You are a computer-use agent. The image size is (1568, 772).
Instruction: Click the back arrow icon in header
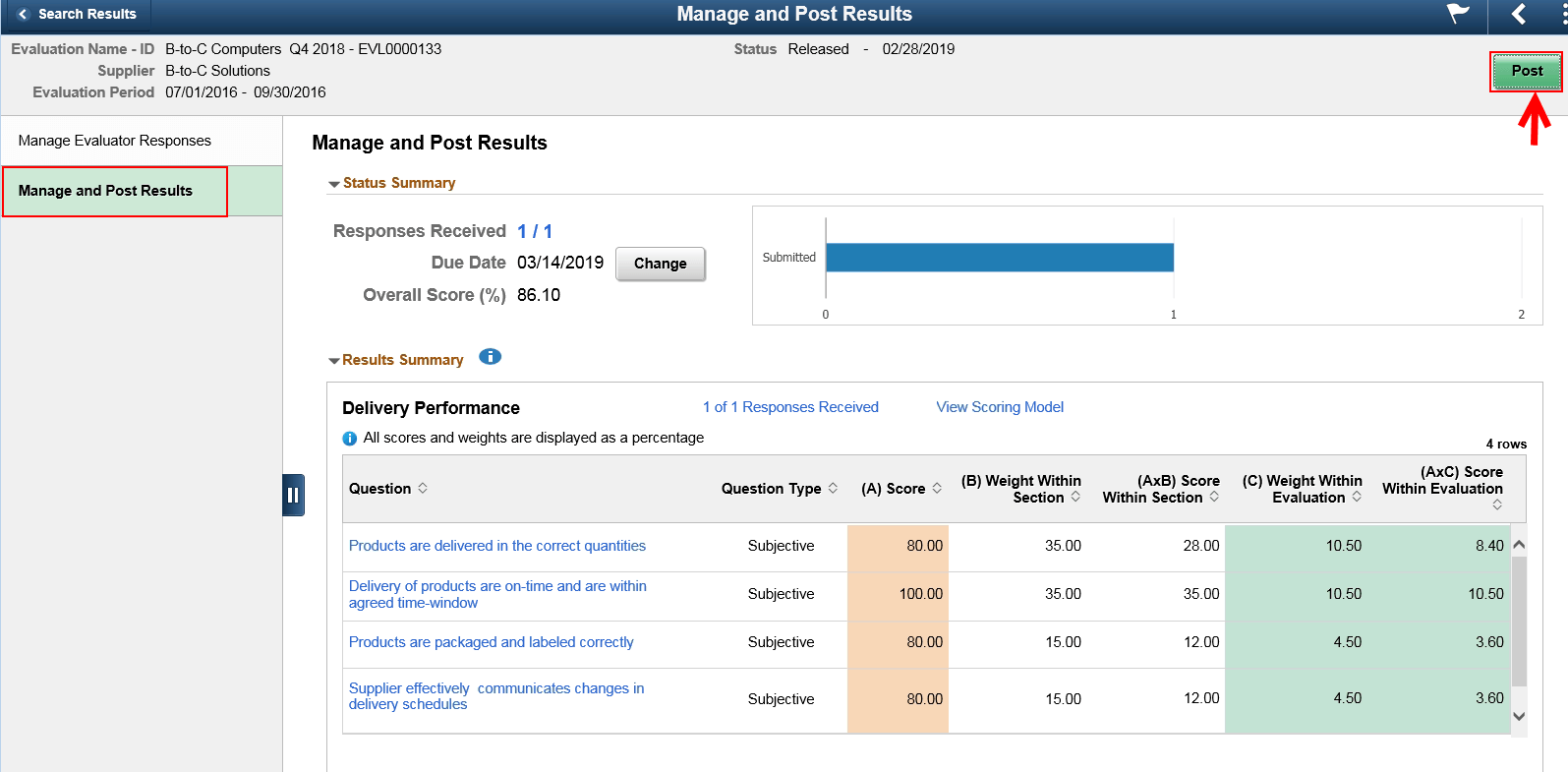tap(1519, 14)
